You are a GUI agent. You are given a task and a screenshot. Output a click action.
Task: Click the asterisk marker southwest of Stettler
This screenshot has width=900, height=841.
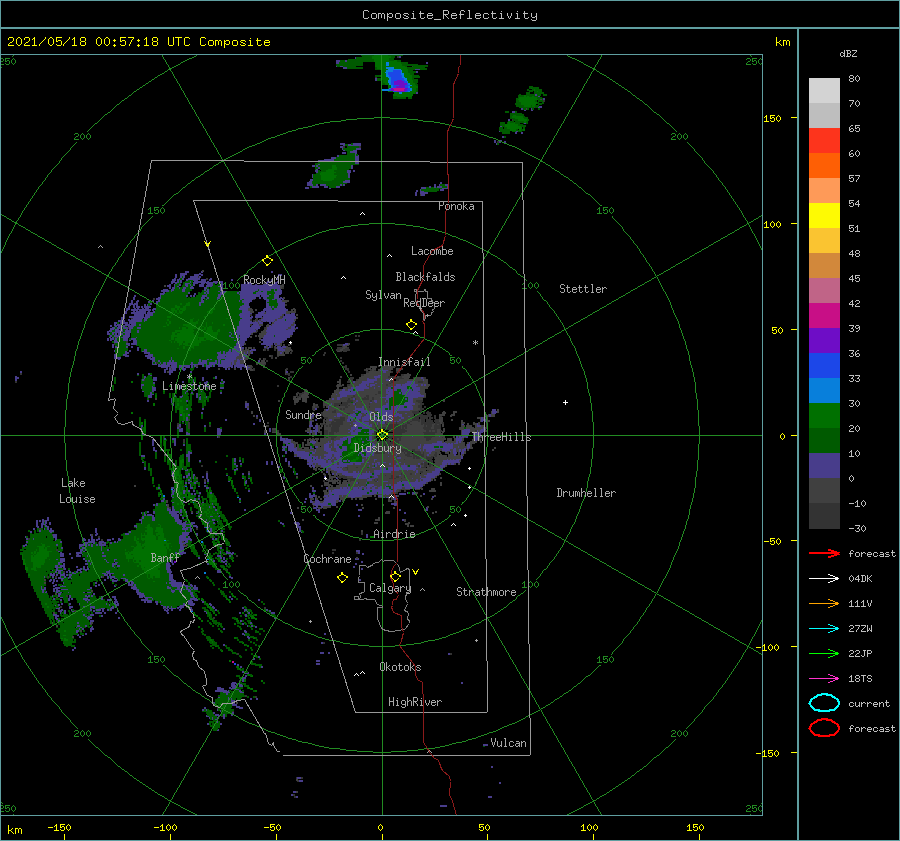click(475, 343)
